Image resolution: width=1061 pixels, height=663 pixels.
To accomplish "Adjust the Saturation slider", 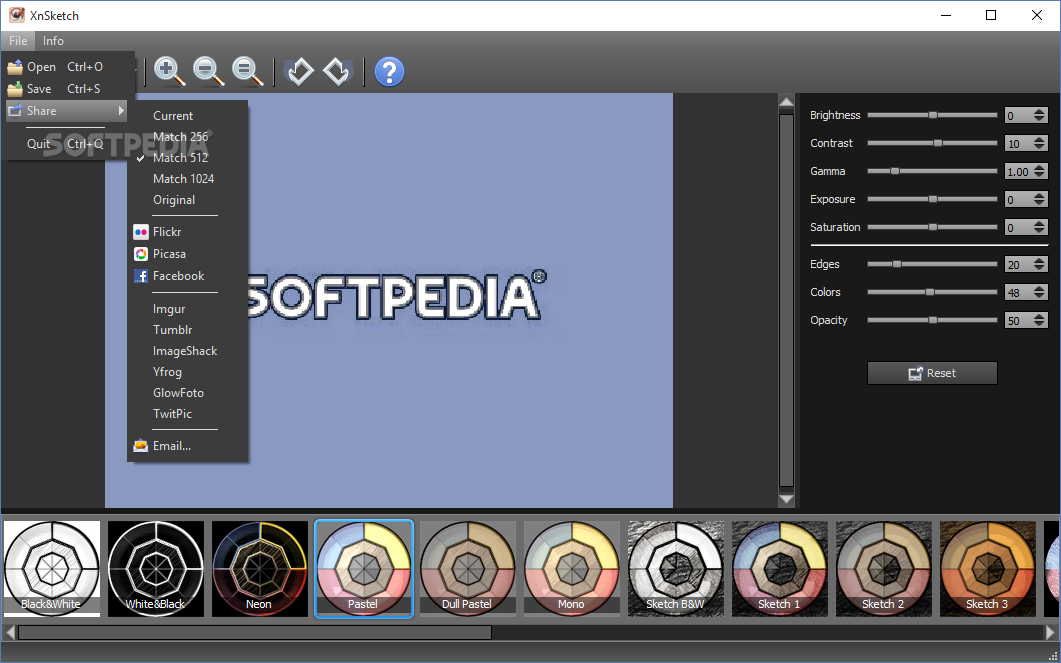I will pyautogui.click(x=932, y=227).
